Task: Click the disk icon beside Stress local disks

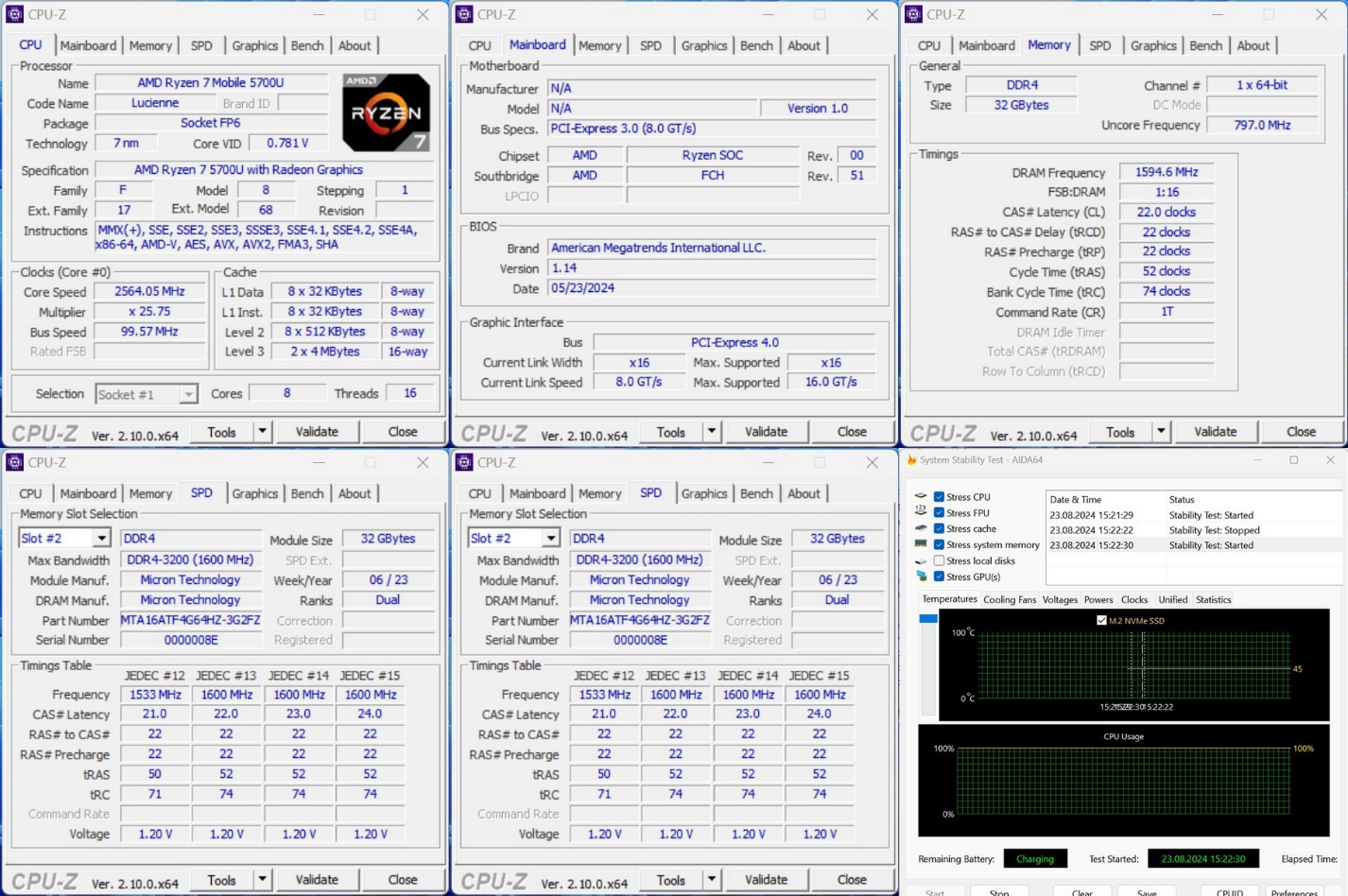Action: [921, 560]
